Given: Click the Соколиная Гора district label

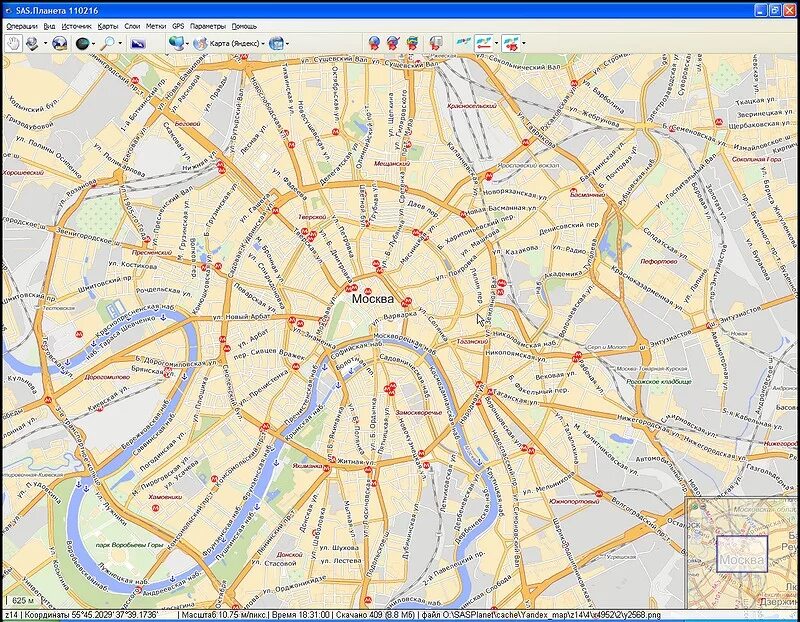Looking at the screenshot, I should 757,159.
